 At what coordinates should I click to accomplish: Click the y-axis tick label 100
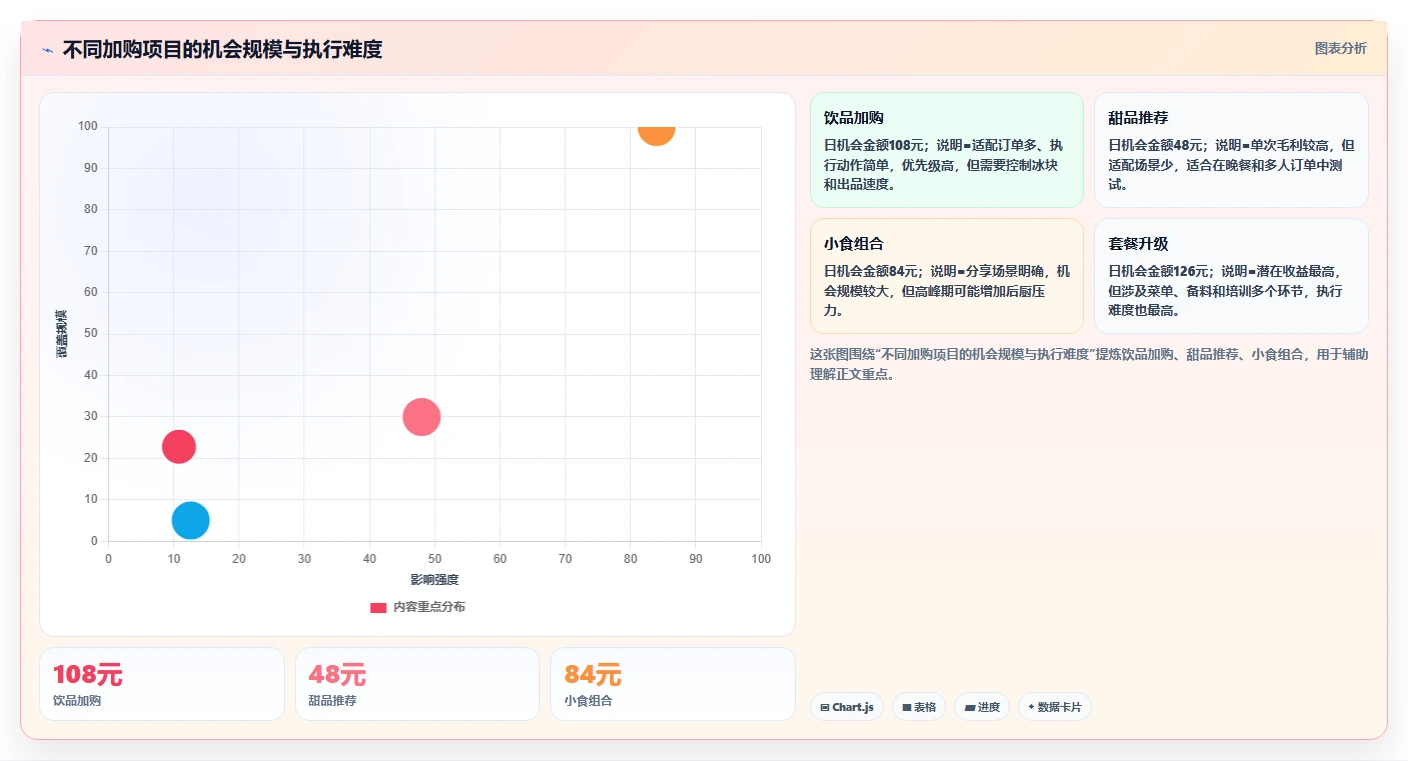click(88, 126)
